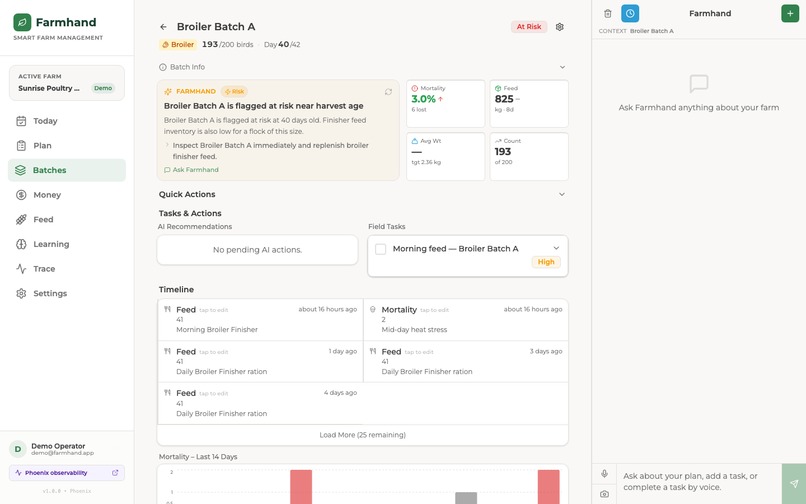Click the Count trend icon
The height and width of the screenshot is (504, 806).
498,140
